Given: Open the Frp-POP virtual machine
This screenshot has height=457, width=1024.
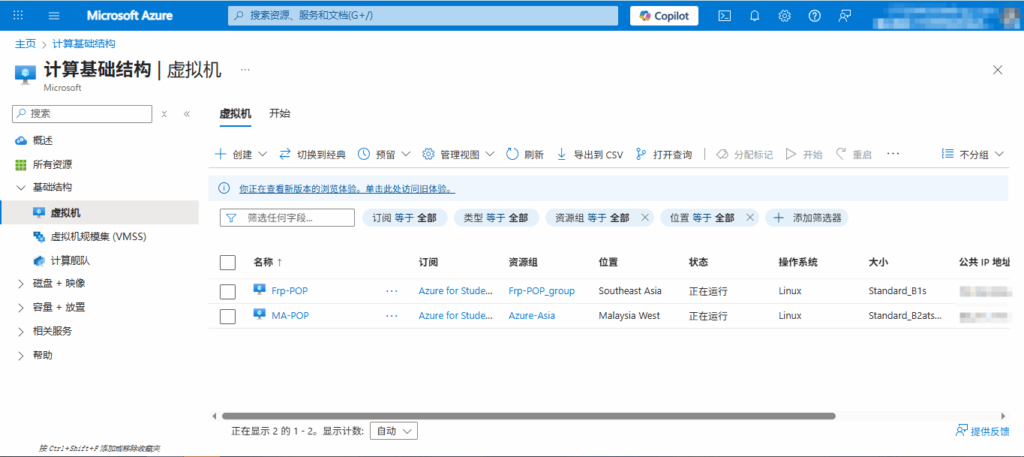Looking at the screenshot, I should [x=289, y=291].
